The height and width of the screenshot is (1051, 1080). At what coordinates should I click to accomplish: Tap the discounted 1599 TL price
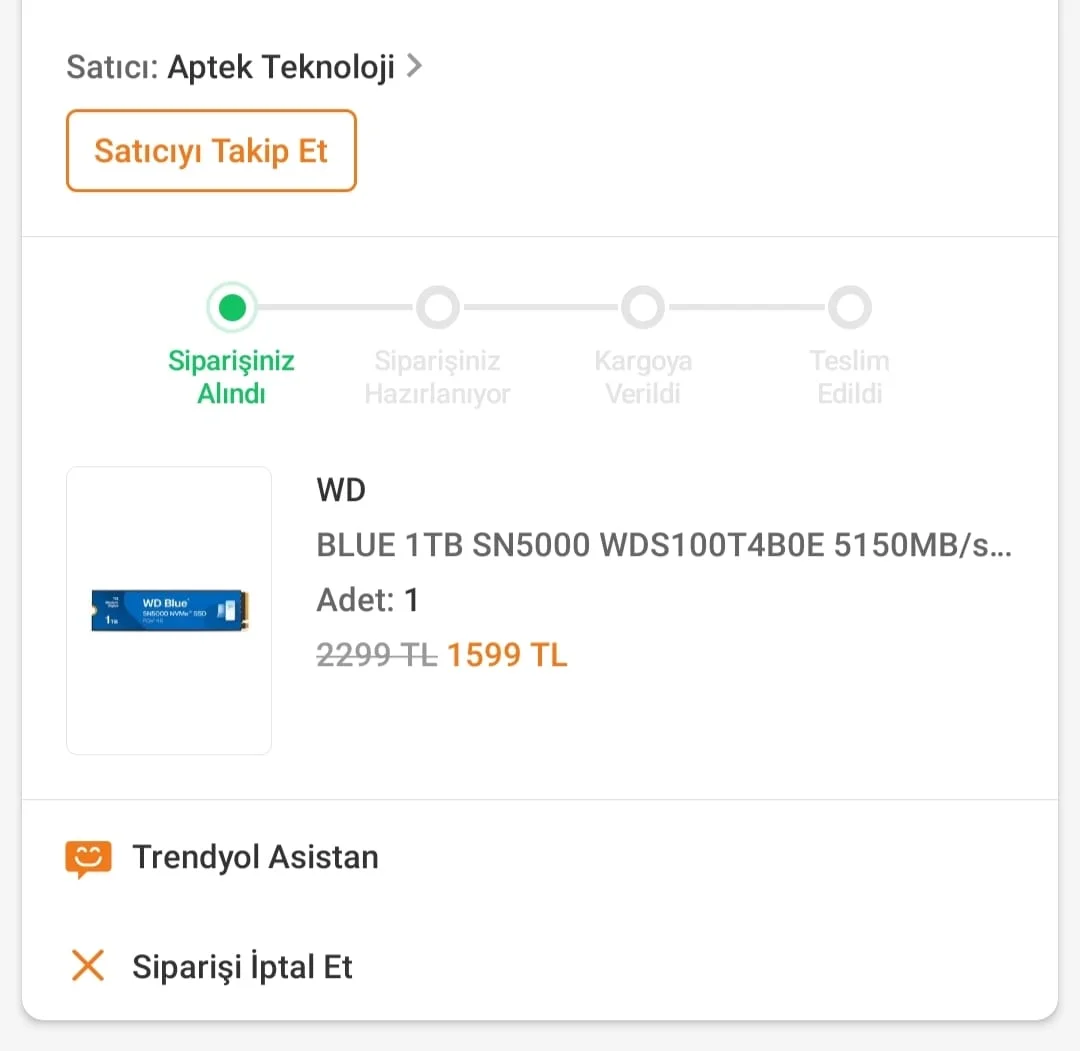(x=507, y=655)
